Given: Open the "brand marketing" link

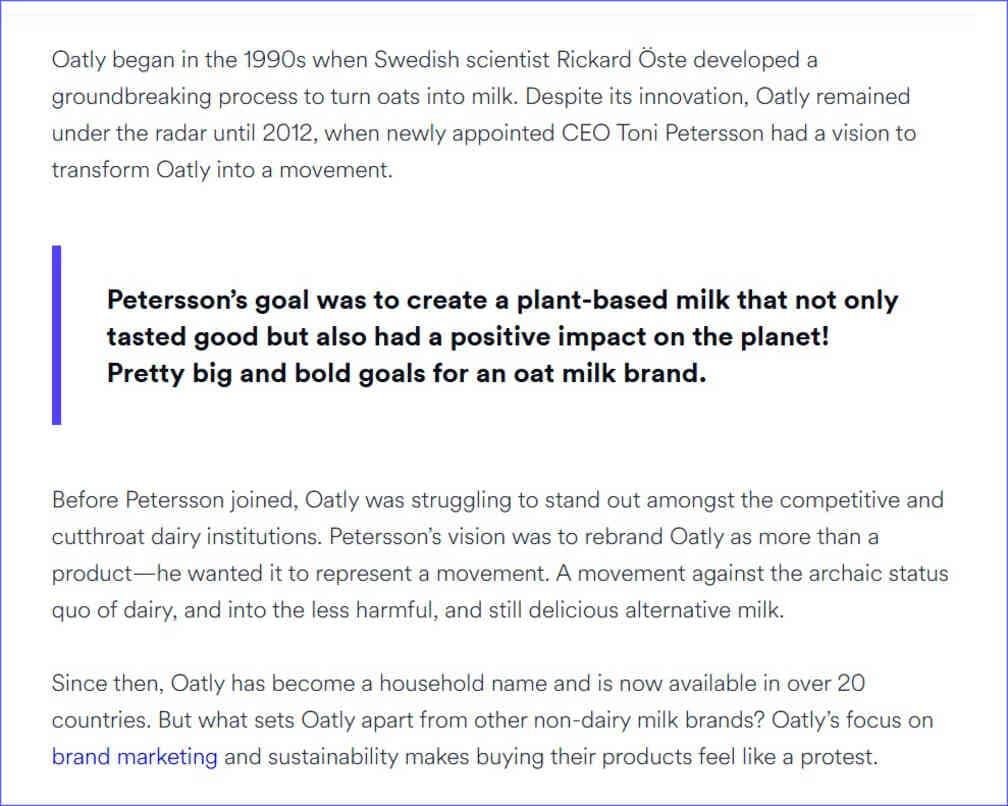Looking at the screenshot, I should (134, 756).
